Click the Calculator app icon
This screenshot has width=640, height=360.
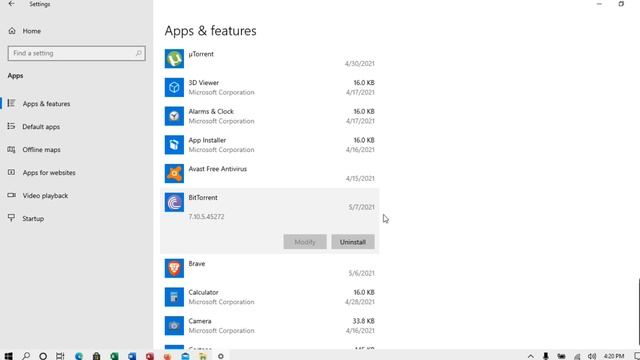(x=174, y=297)
